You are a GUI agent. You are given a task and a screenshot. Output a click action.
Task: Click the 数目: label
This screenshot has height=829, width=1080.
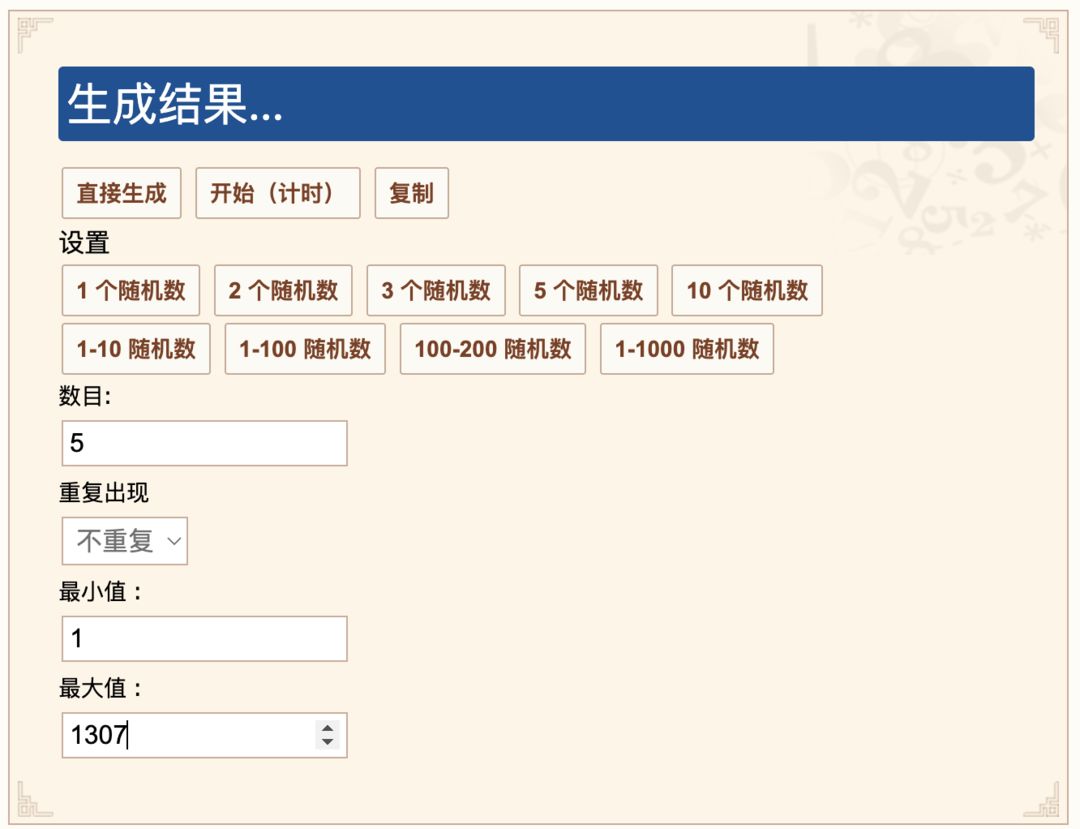(x=85, y=396)
